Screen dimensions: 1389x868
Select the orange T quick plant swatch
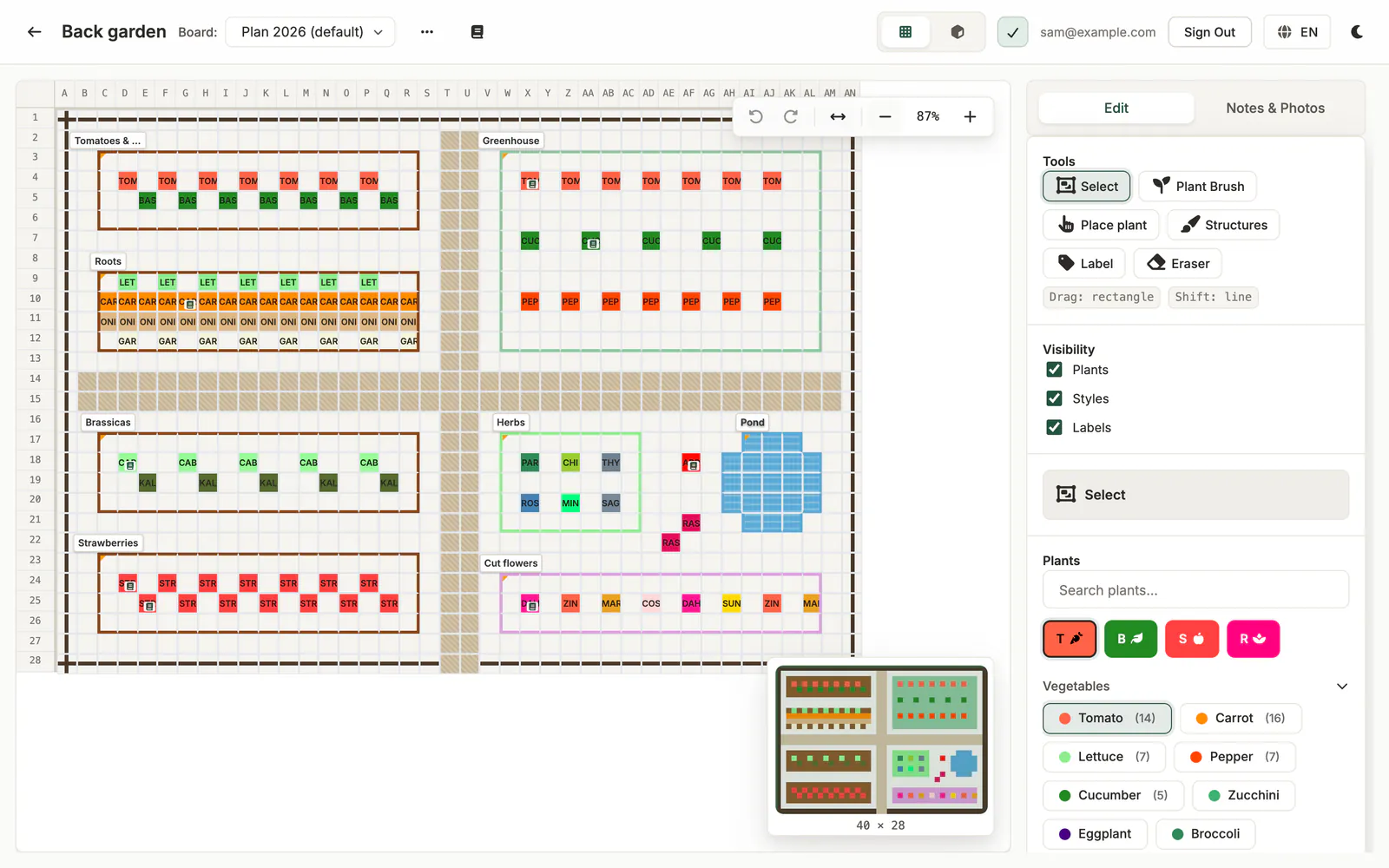point(1070,639)
